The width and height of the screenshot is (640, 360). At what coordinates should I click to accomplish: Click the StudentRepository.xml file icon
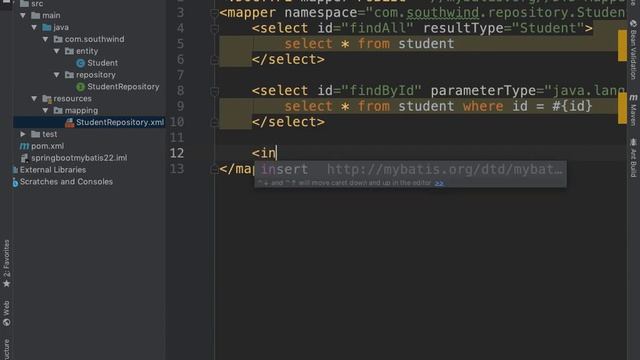click(70, 122)
